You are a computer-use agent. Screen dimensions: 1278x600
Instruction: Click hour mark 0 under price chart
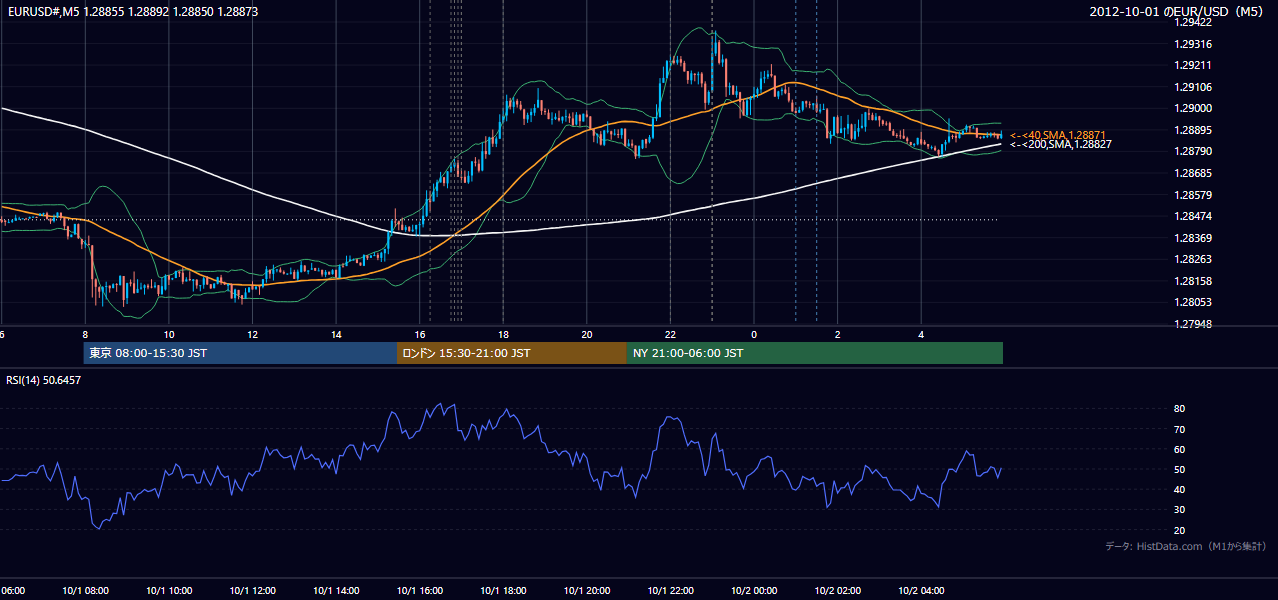point(754,334)
